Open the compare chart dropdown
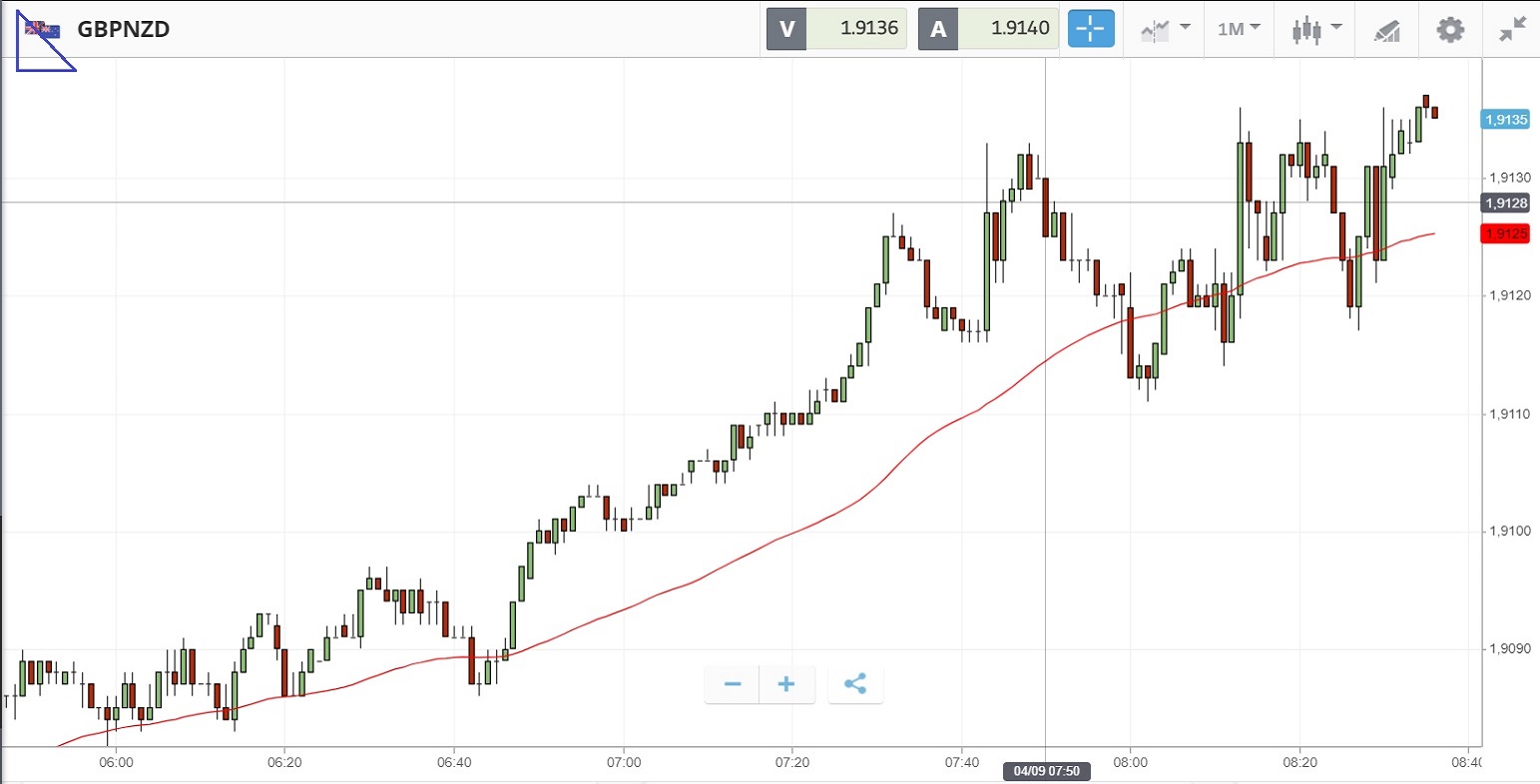The height and width of the screenshot is (784, 1540). point(1165,29)
